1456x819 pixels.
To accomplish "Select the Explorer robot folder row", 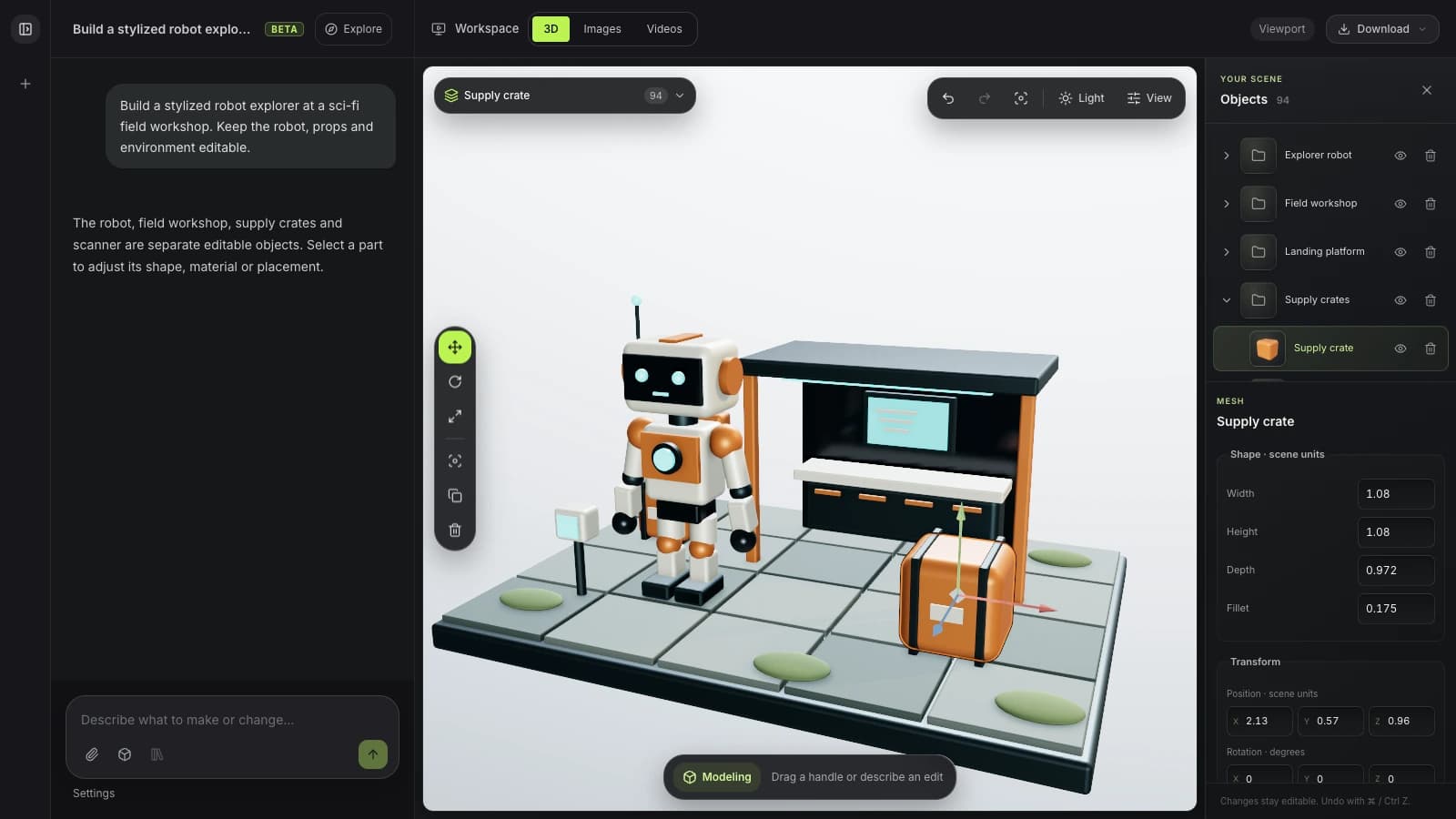I will click(x=1330, y=156).
